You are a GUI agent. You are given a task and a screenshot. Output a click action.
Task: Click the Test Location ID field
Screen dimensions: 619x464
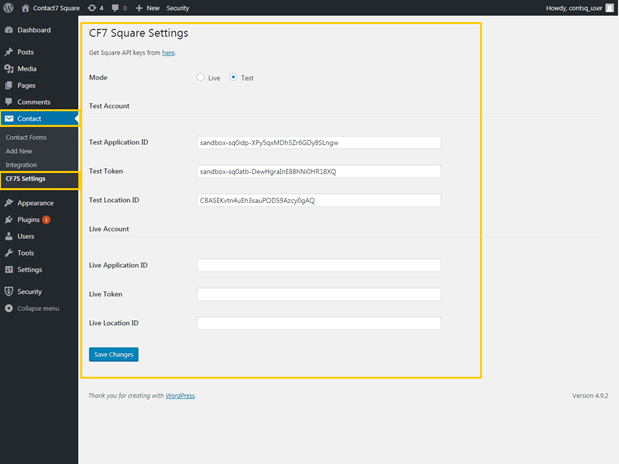pyautogui.click(x=319, y=200)
